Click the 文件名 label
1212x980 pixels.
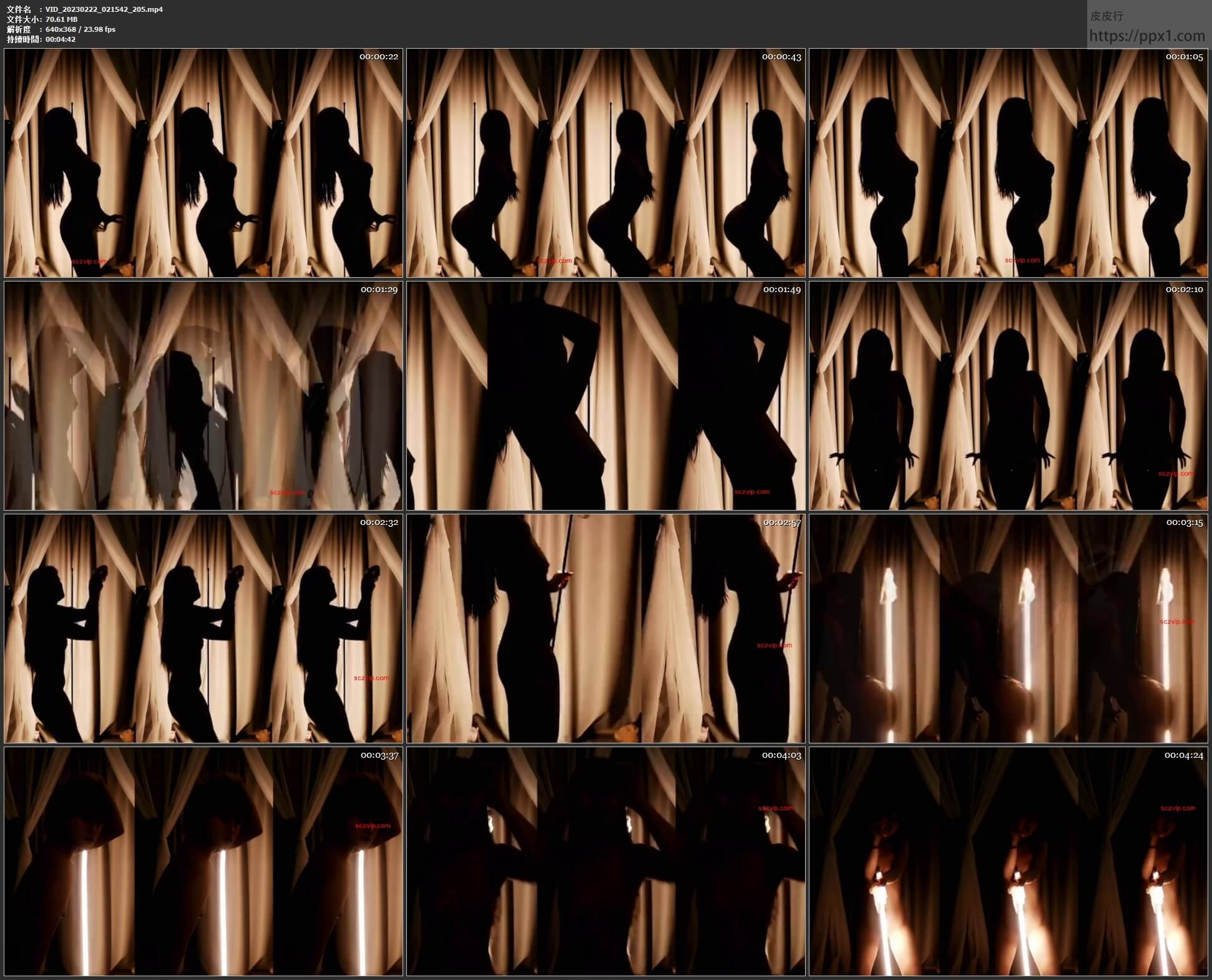pyautogui.click(x=19, y=9)
